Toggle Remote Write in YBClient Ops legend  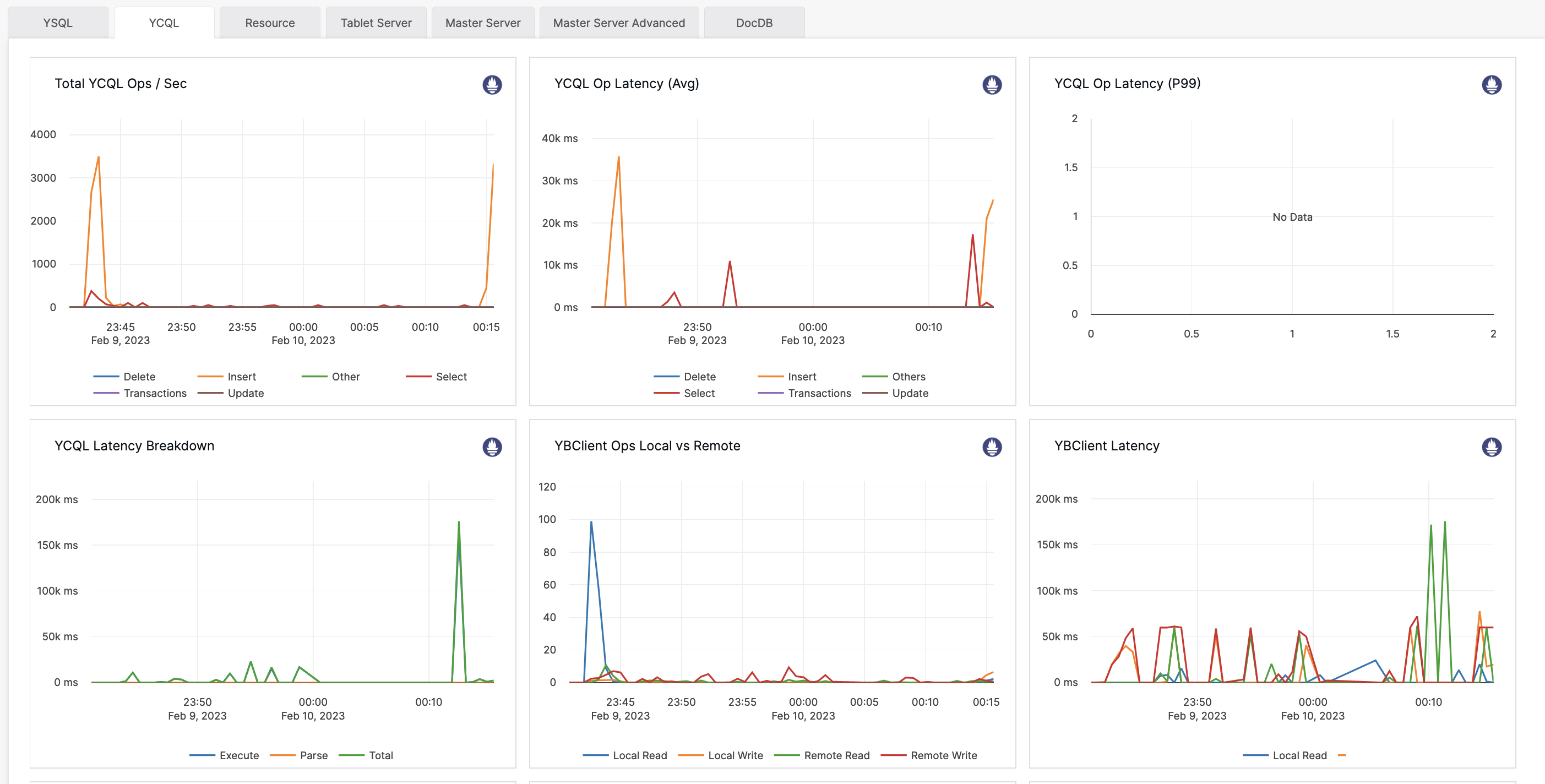click(x=928, y=756)
